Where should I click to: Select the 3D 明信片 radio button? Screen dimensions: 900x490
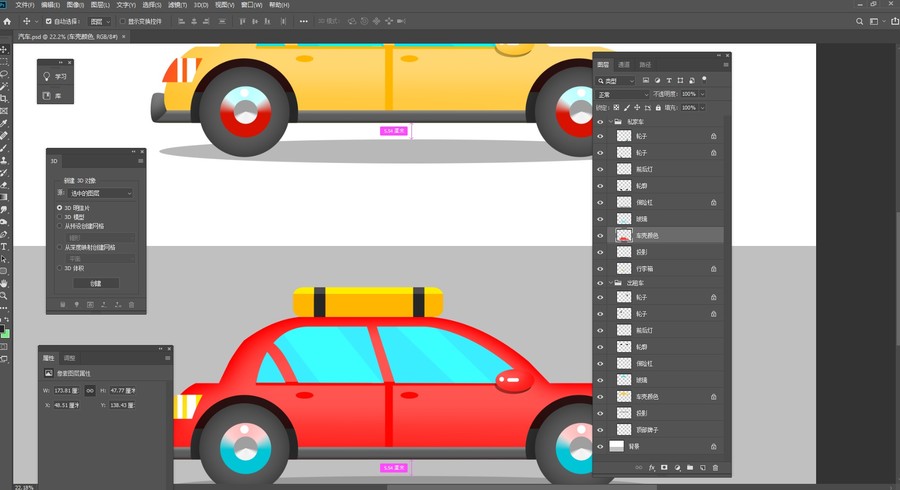tap(60, 208)
